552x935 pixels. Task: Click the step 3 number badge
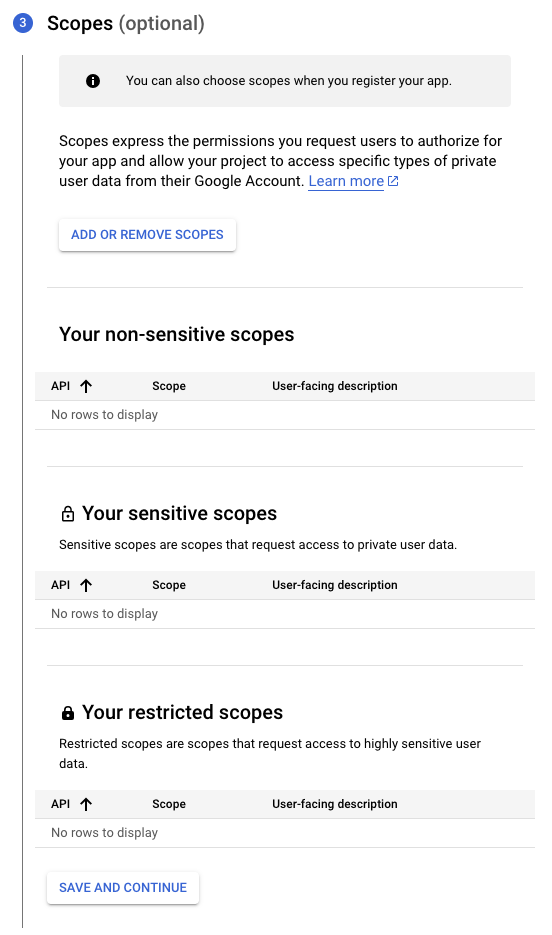click(23, 23)
